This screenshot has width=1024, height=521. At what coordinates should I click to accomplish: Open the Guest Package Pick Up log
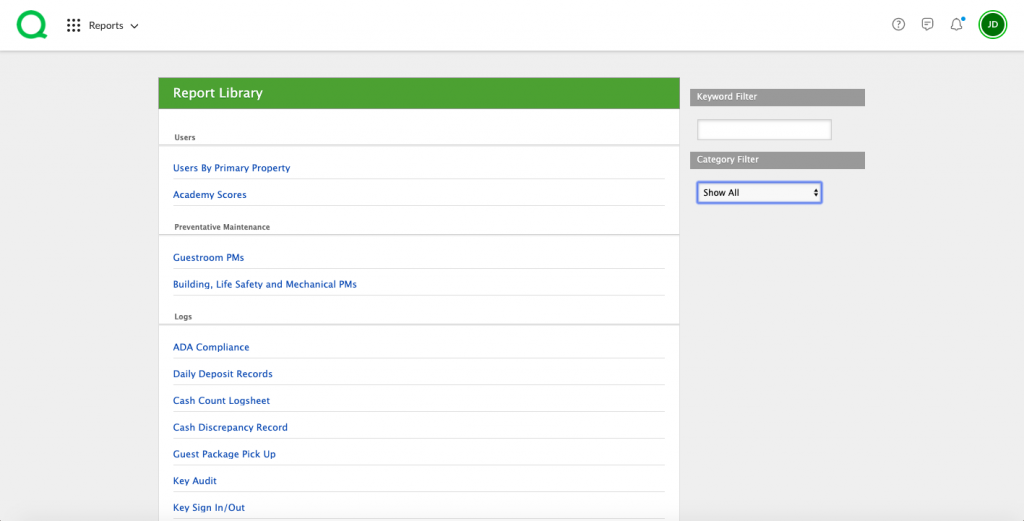pyautogui.click(x=224, y=454)
